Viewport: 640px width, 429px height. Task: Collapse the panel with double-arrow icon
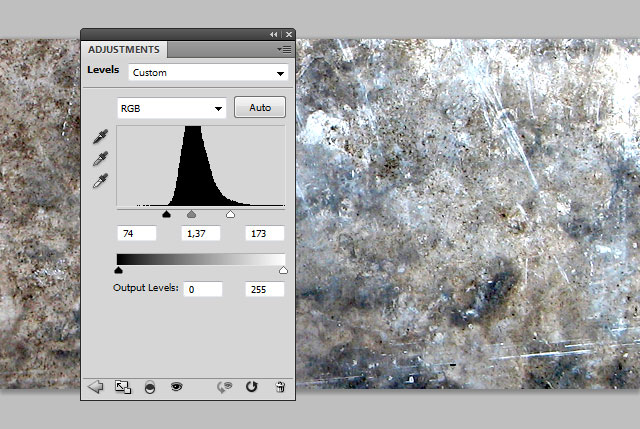pyautogui.click(x=273, y=35)
